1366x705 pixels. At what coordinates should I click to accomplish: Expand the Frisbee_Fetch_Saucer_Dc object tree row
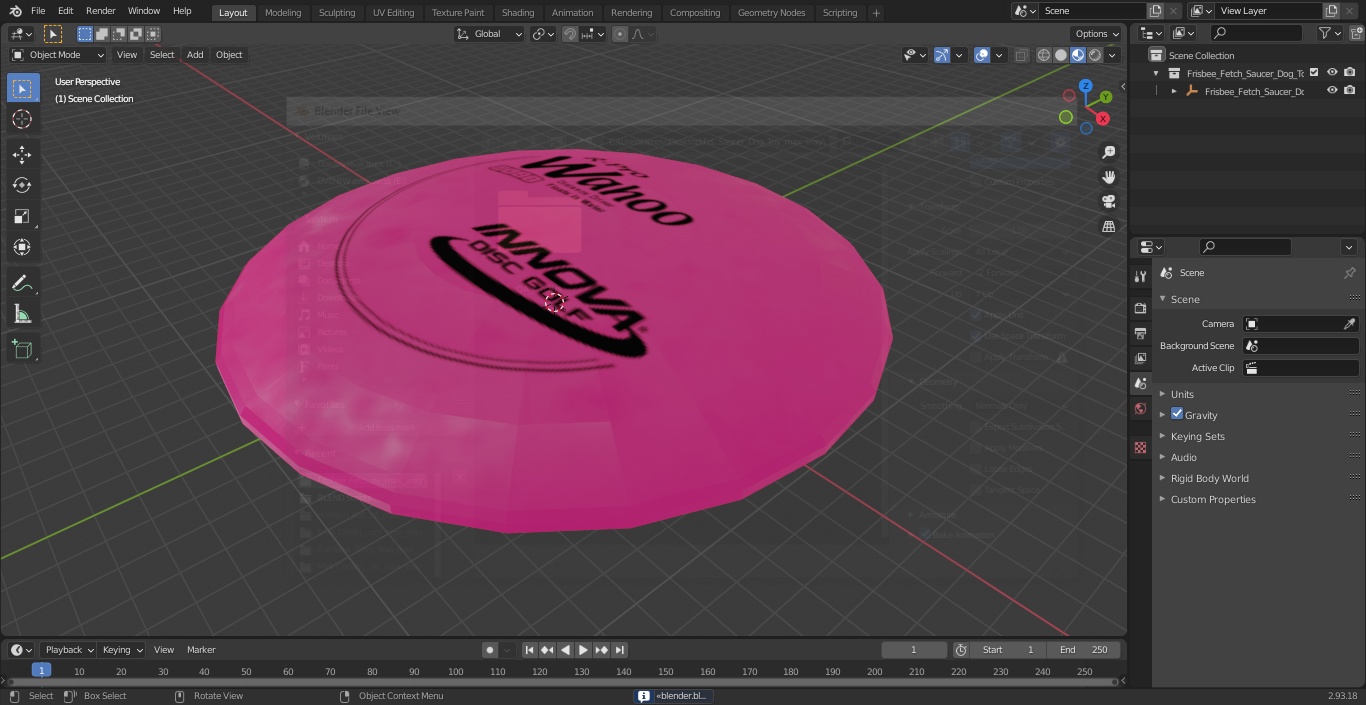[1174, 91]
